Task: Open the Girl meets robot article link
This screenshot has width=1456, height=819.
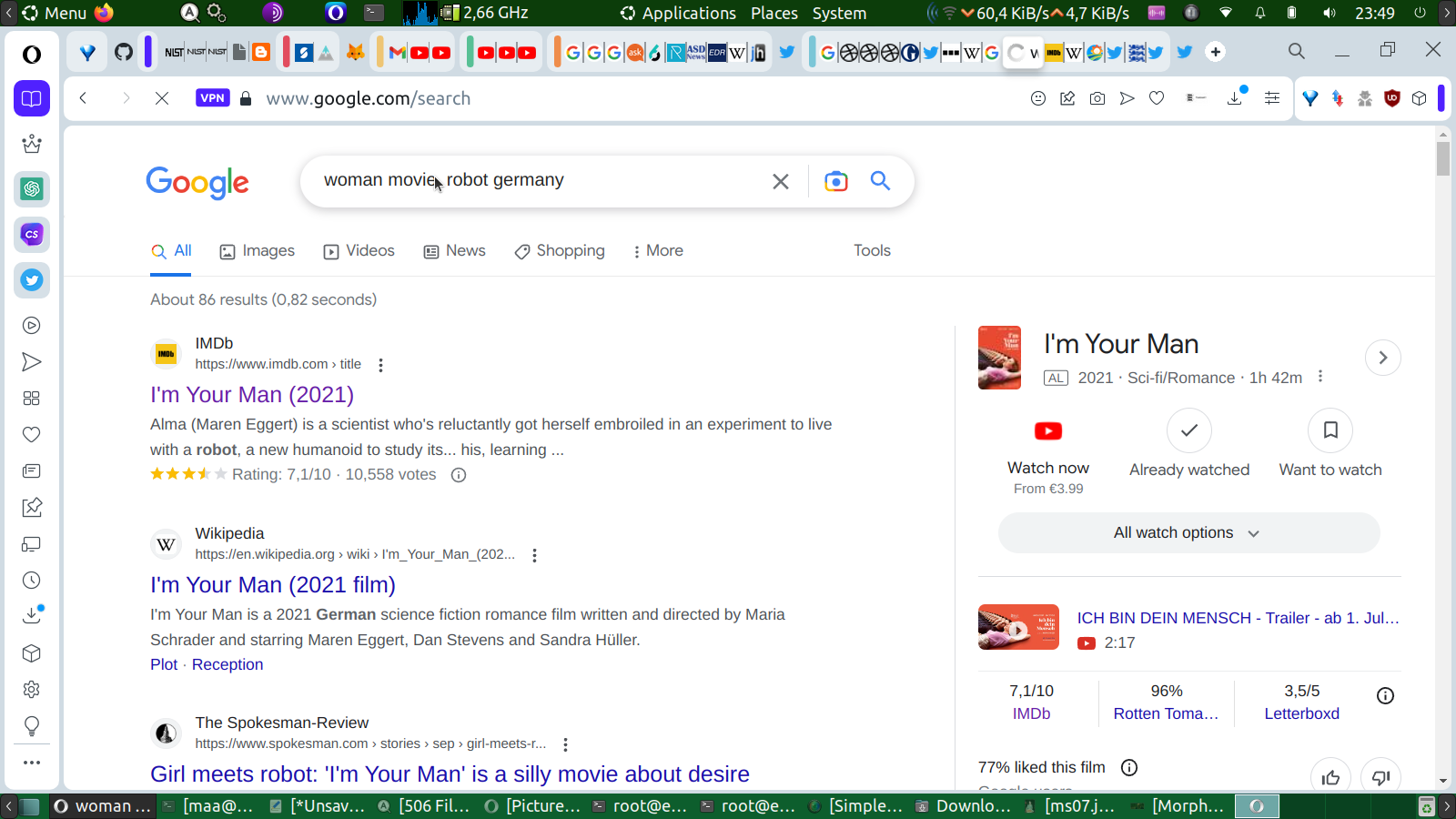Action: (x=450, y=774)
